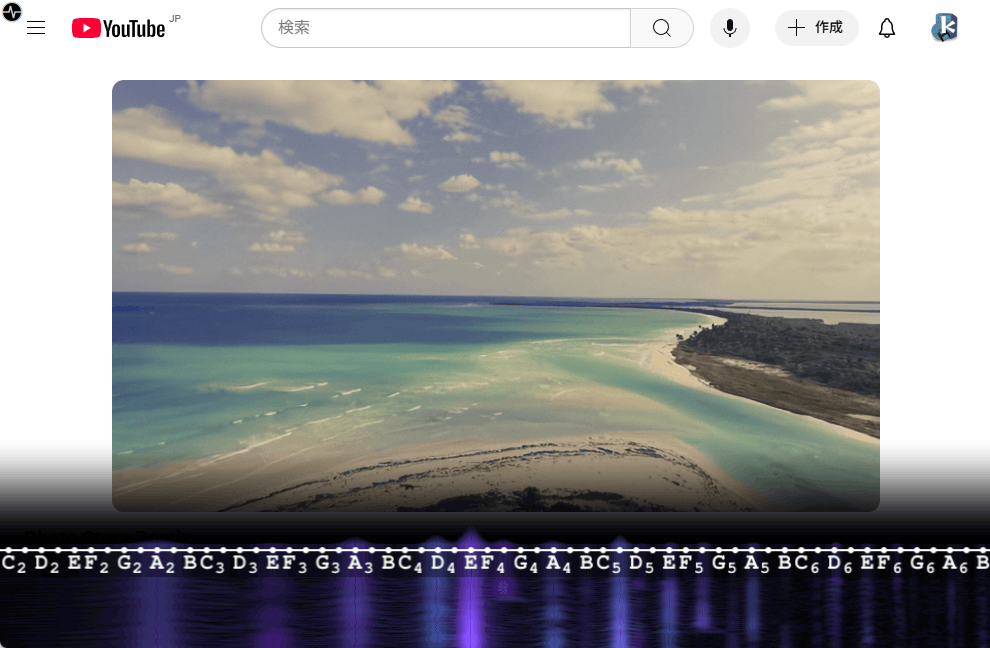Select the G6 note label
This screenshot has height=648, width=990.
[922, 563]
